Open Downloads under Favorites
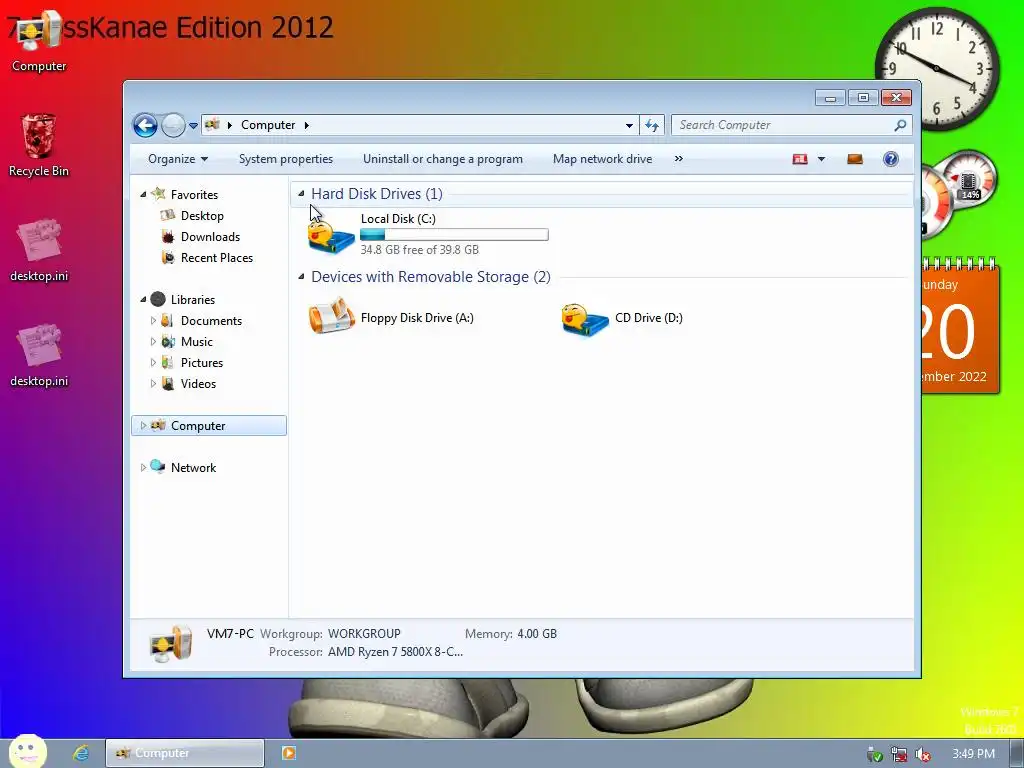Viewport: 1024px width, 768px height. click(210, 236)
